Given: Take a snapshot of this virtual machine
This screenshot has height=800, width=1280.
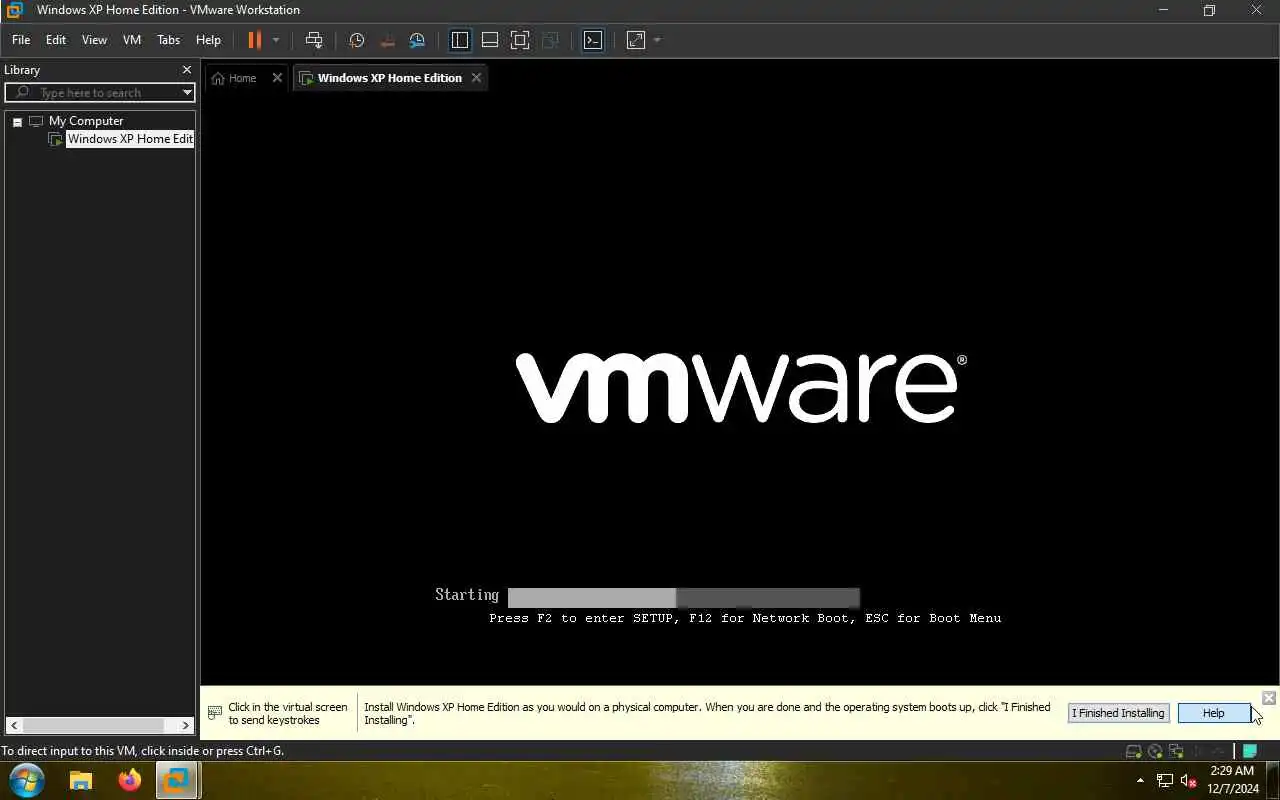Looking at the screenshot, I should click(356, 40).
